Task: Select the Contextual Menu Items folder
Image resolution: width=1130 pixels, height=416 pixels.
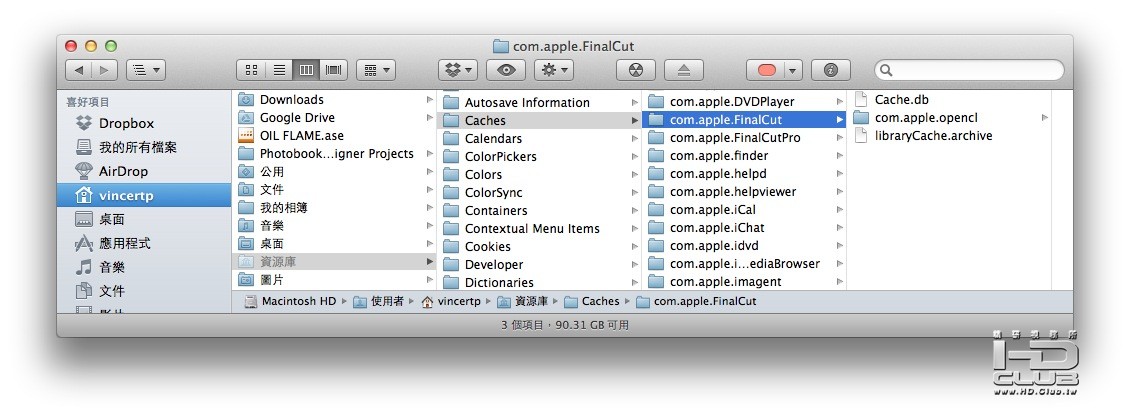Action: pos(540,229)
